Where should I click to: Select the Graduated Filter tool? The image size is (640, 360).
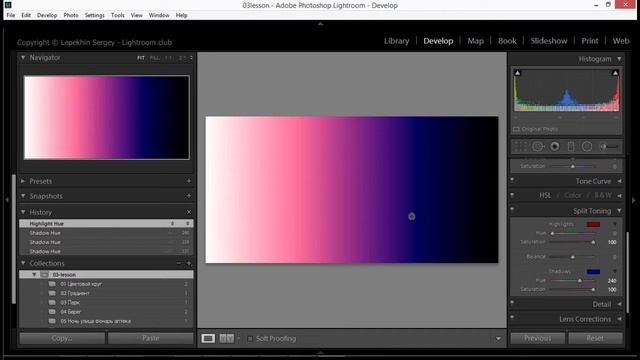tap(571, 147)
